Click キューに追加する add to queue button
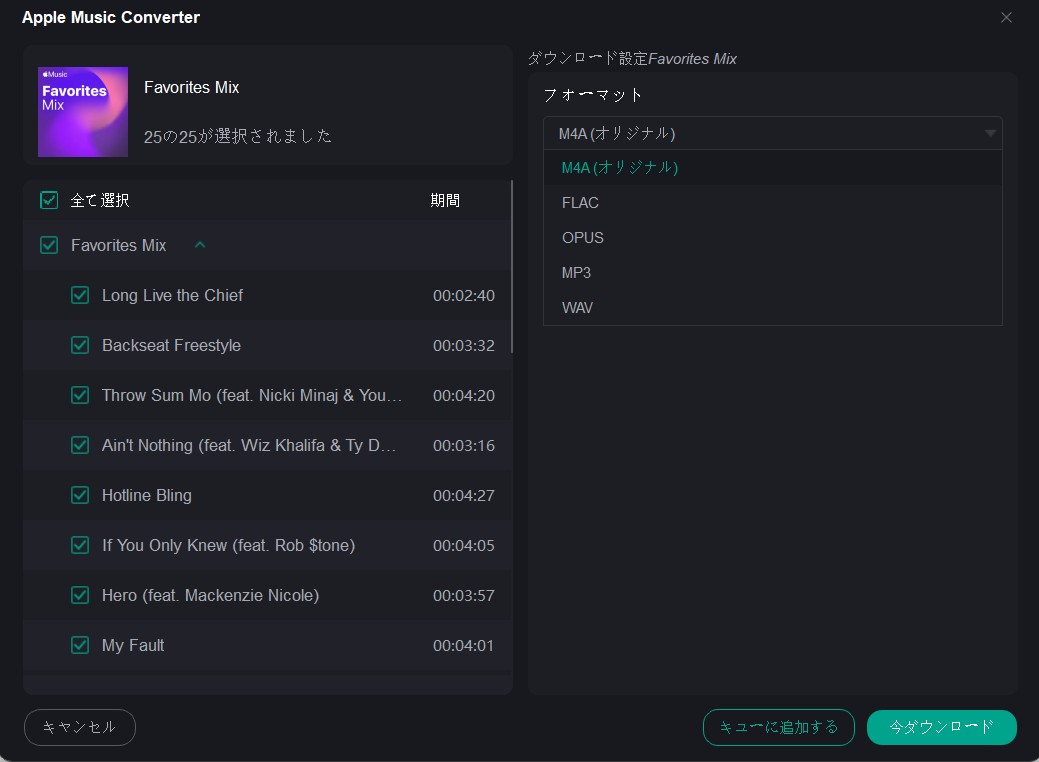This screenshot has width=1039, height=762. coord(779,728)
